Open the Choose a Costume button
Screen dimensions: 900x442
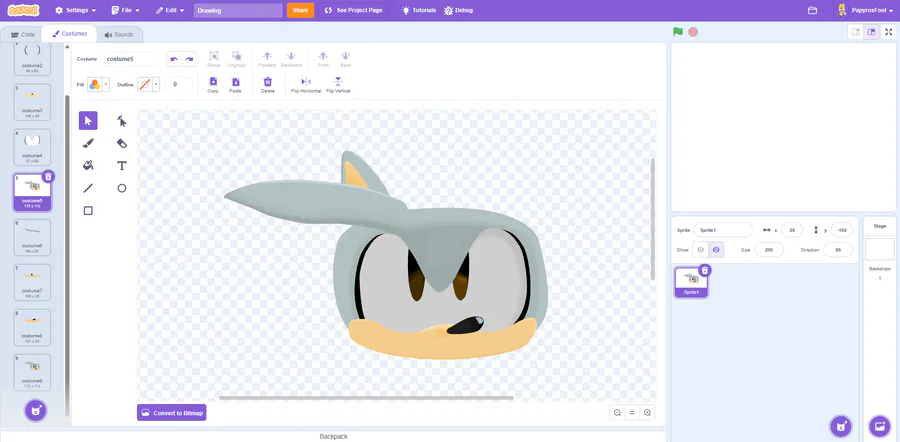36,410
